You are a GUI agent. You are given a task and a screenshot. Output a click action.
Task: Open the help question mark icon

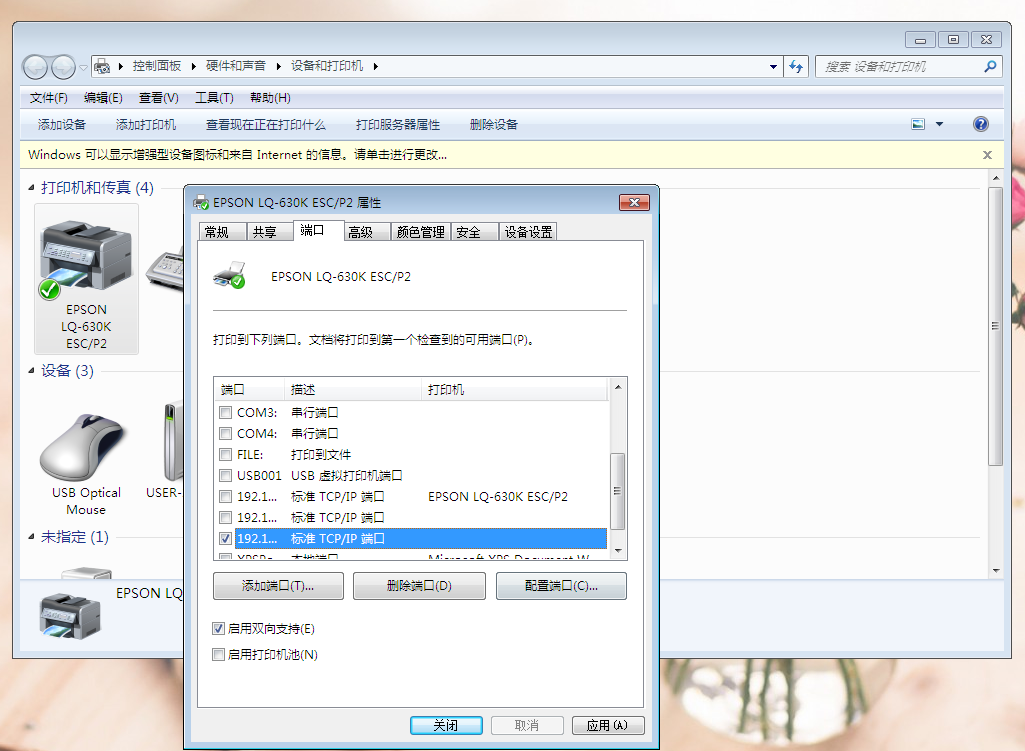click(x=981, y=124)
